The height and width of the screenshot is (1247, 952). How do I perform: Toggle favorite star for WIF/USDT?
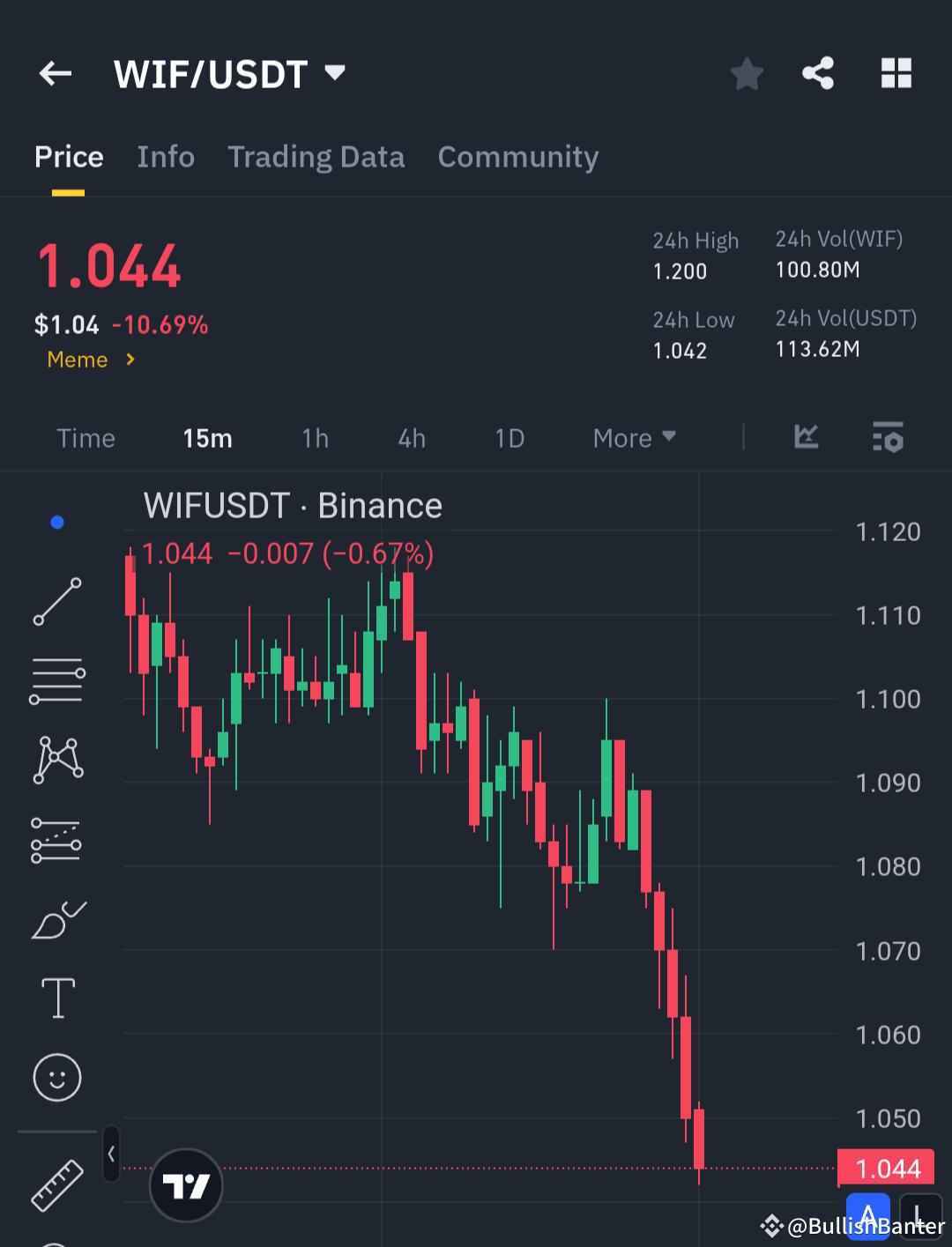click(x=747, y=74)
